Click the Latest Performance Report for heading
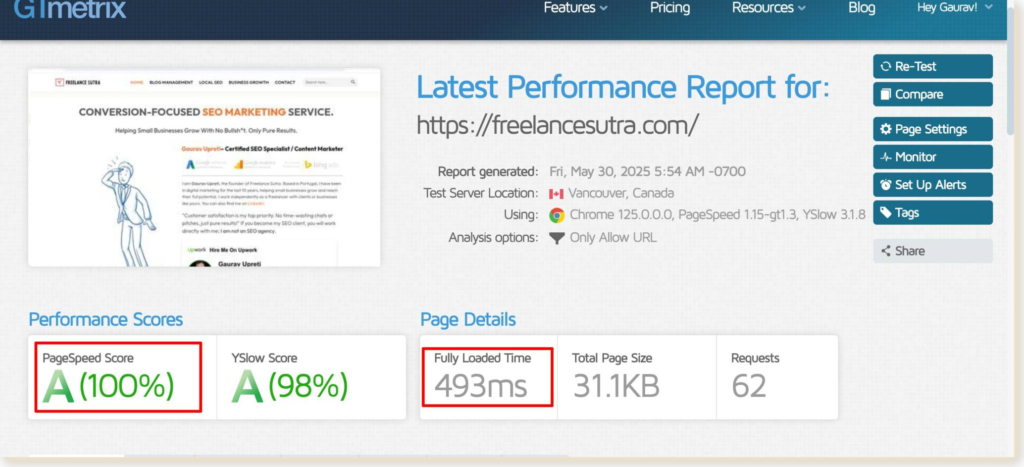This screenshot has width=1024, height=467. pos(623,87)
